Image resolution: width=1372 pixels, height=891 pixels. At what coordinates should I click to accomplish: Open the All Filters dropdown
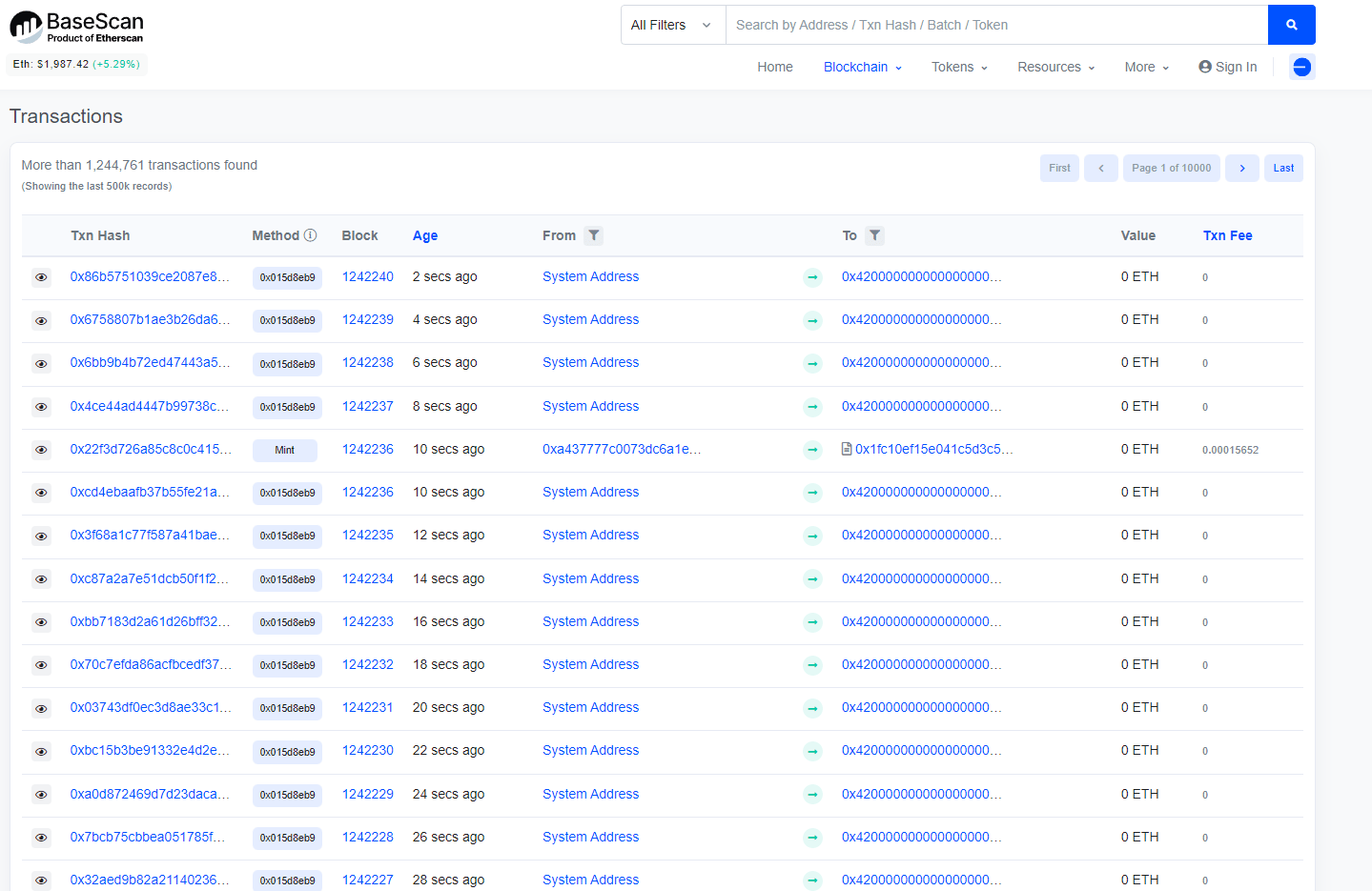coord(673,25)
